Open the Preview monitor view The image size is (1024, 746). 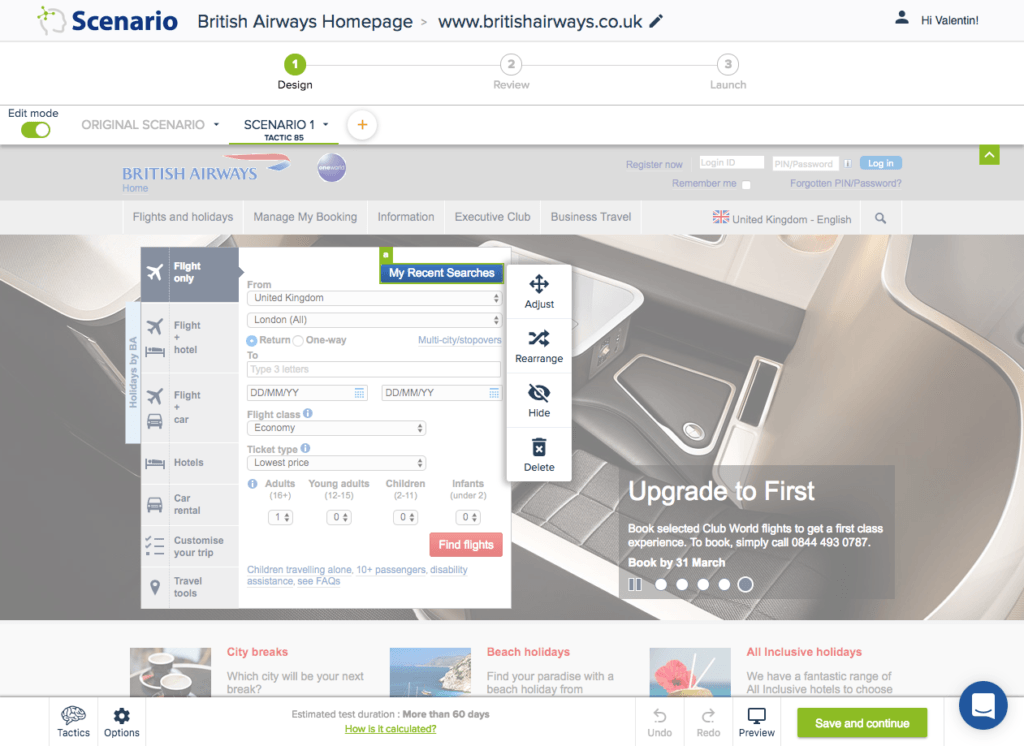pyautogui.click(x=756, y=722)
